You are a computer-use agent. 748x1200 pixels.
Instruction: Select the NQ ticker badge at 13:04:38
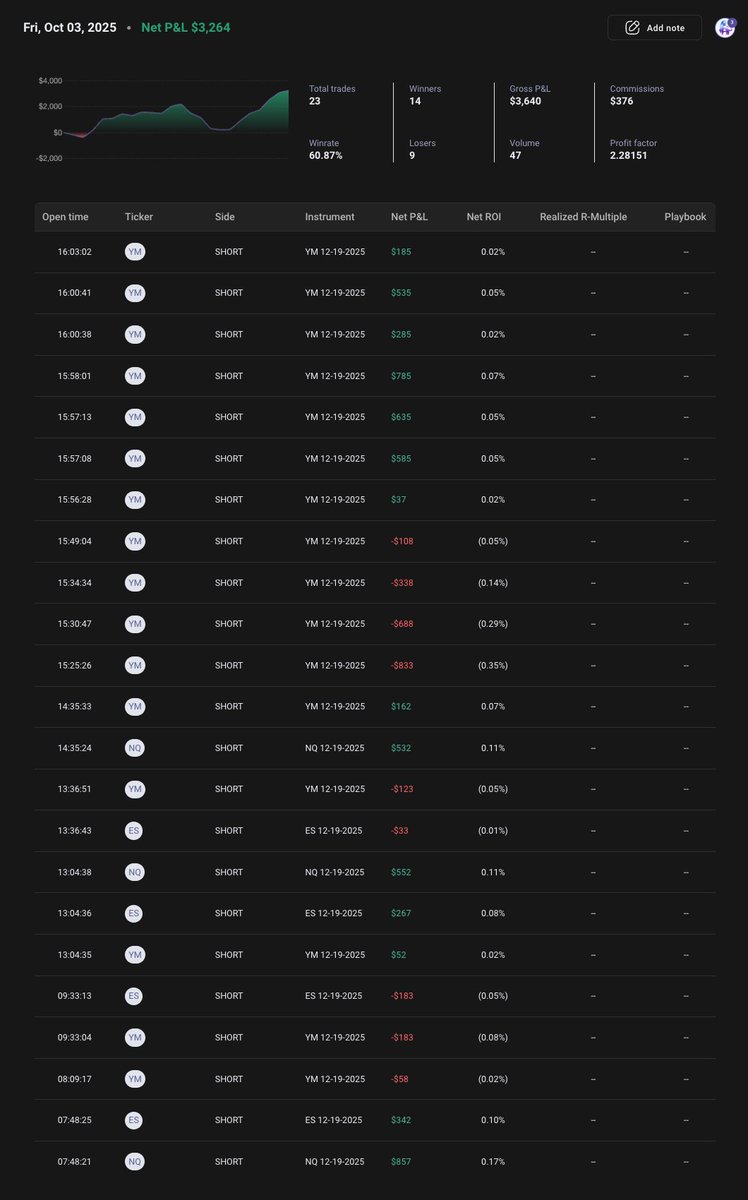pyautogui.click(x=135, y=872)
